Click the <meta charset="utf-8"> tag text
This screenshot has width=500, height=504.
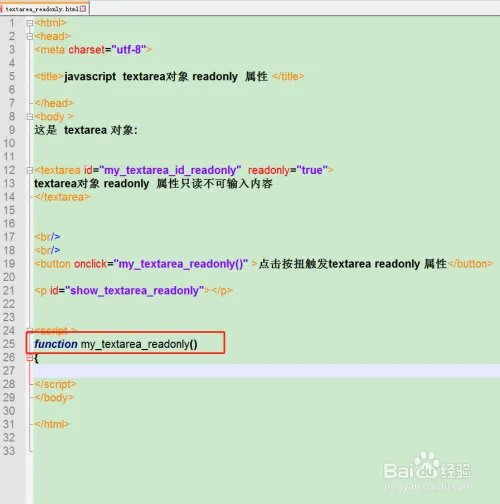(93, 50)
